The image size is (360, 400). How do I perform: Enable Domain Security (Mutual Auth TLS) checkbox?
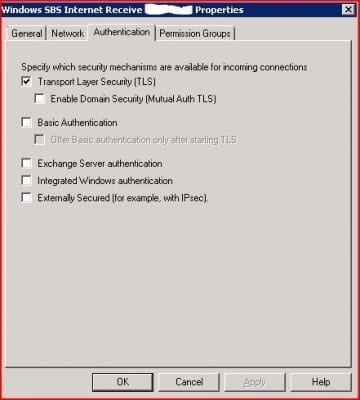coord(40,99)
